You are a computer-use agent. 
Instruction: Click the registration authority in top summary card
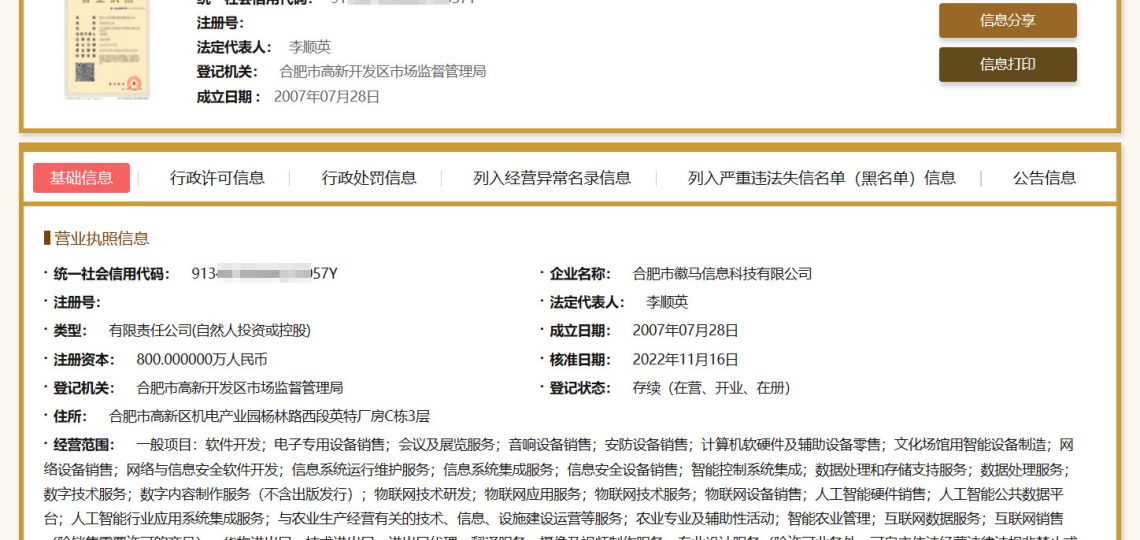(x=382, y=72)
